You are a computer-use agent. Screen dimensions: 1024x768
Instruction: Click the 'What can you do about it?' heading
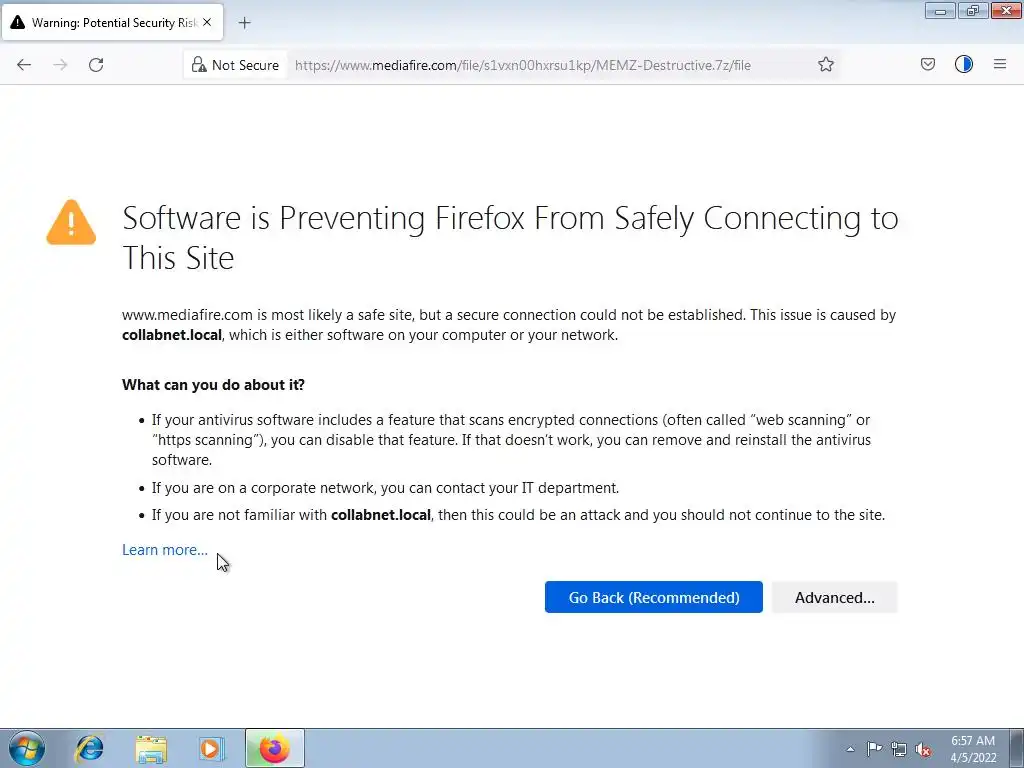(213, 385)
